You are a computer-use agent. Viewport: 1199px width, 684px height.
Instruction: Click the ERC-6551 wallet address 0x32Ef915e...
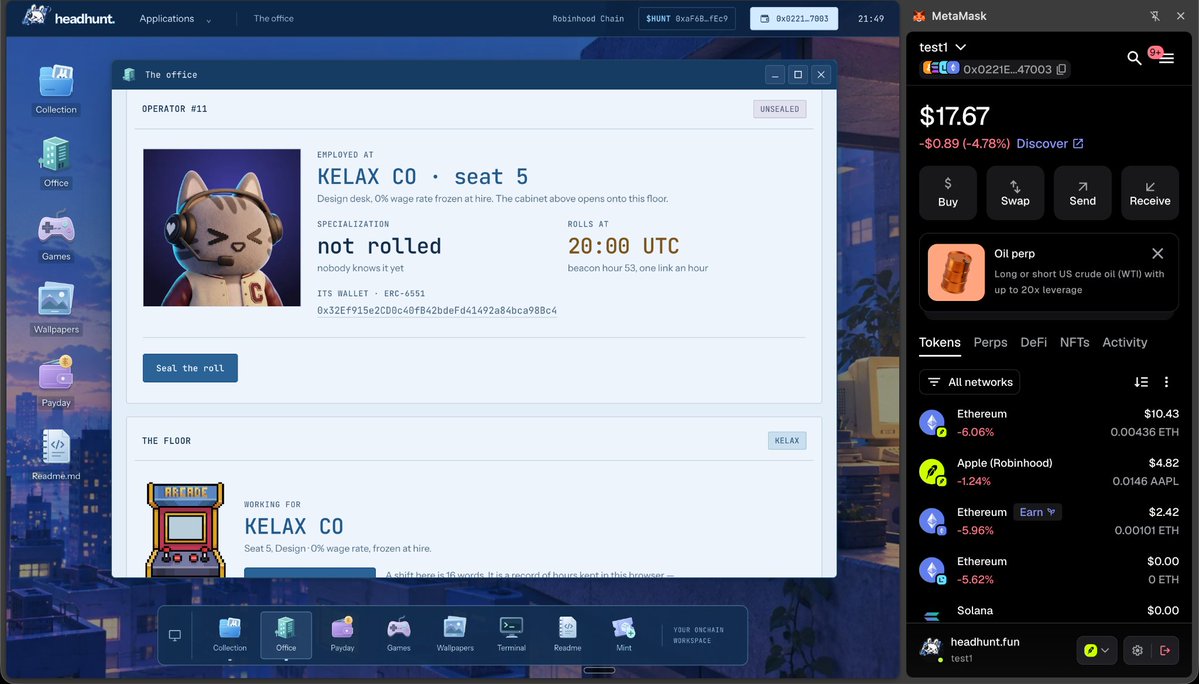437,310
